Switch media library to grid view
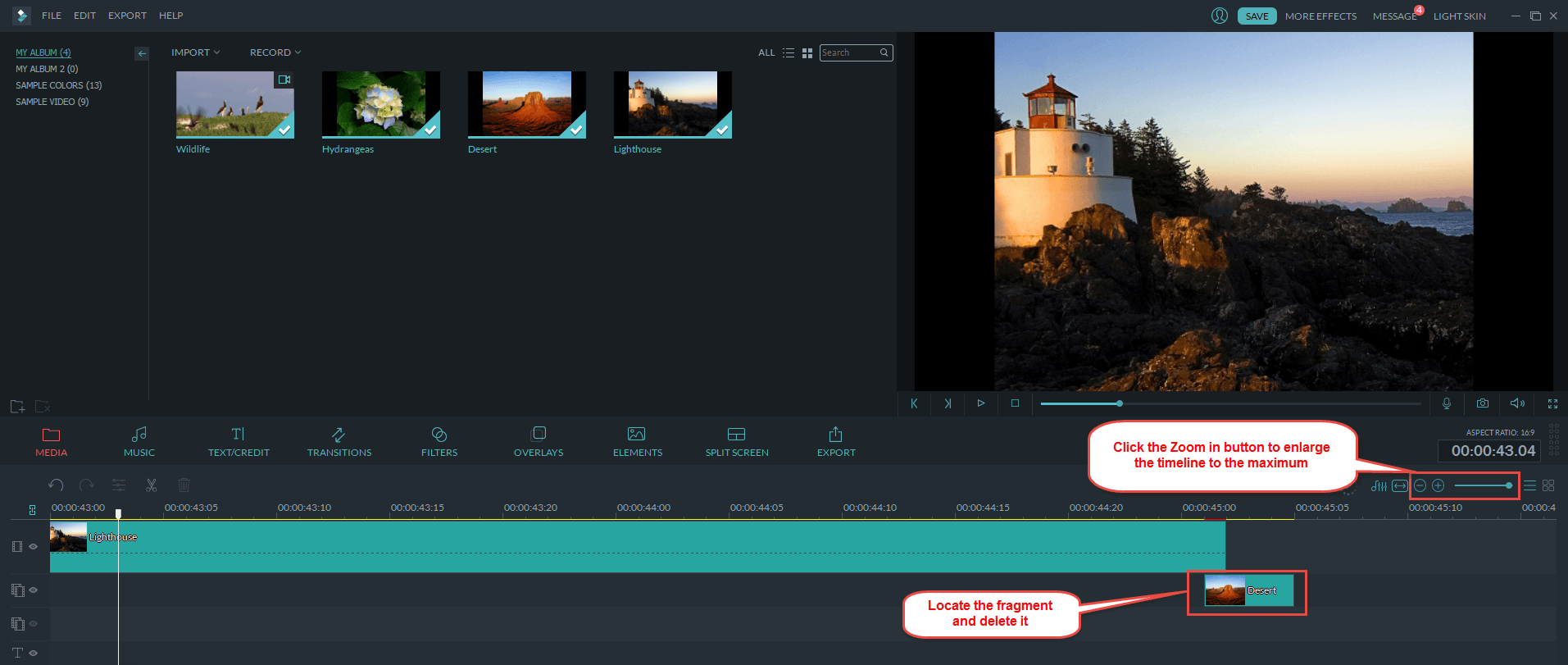Screen dimensions: 1568x665 tap(807, 52)
